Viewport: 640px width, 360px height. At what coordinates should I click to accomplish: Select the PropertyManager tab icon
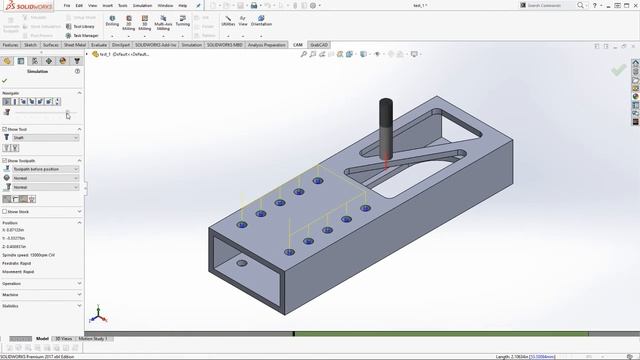[21, 61]
